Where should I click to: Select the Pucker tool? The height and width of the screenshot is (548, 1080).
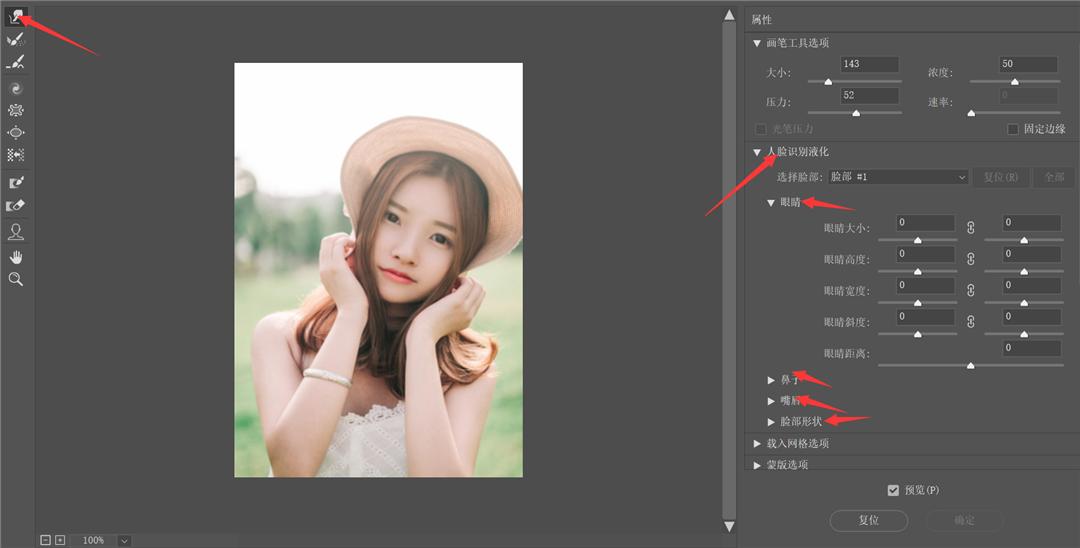[x=16, y=110]
